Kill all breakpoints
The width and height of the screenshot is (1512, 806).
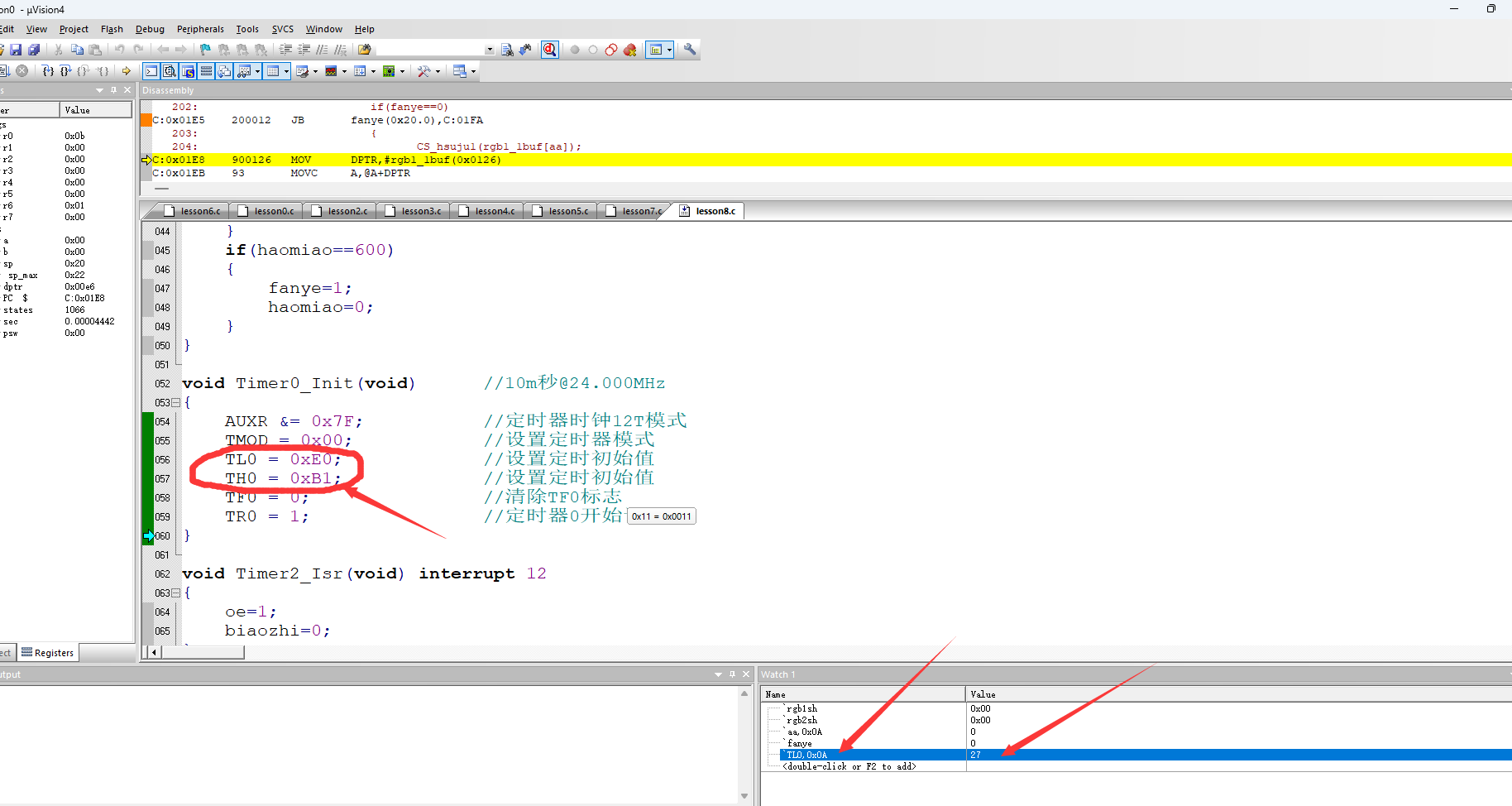(630, 50)
